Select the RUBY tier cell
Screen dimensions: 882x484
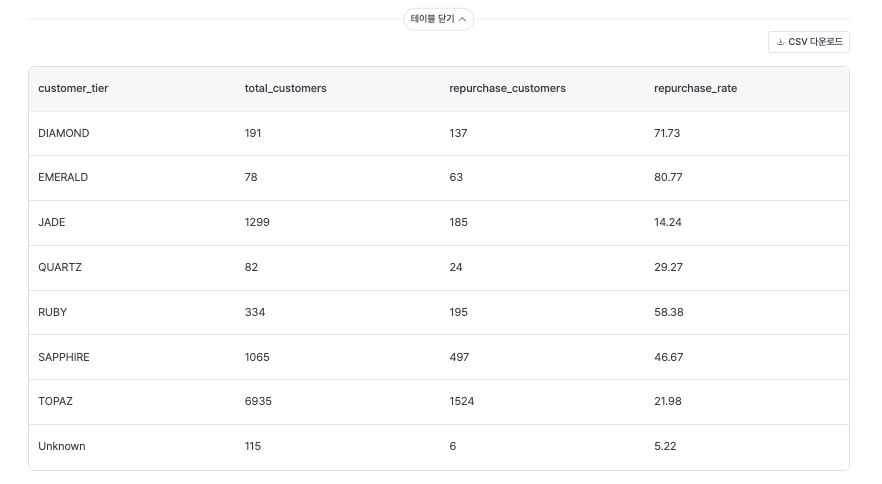53,312
